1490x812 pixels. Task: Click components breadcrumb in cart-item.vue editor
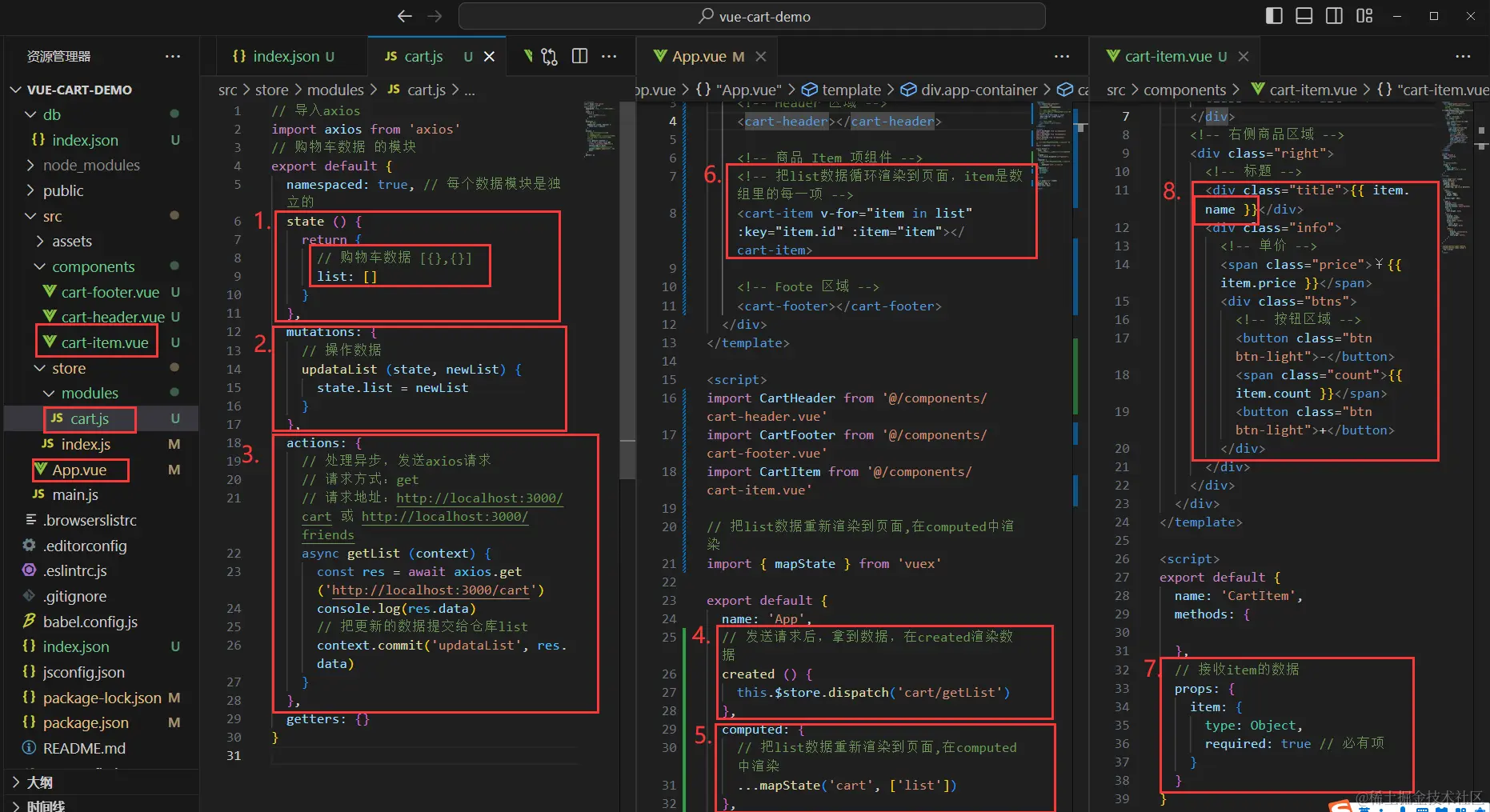1184,90
